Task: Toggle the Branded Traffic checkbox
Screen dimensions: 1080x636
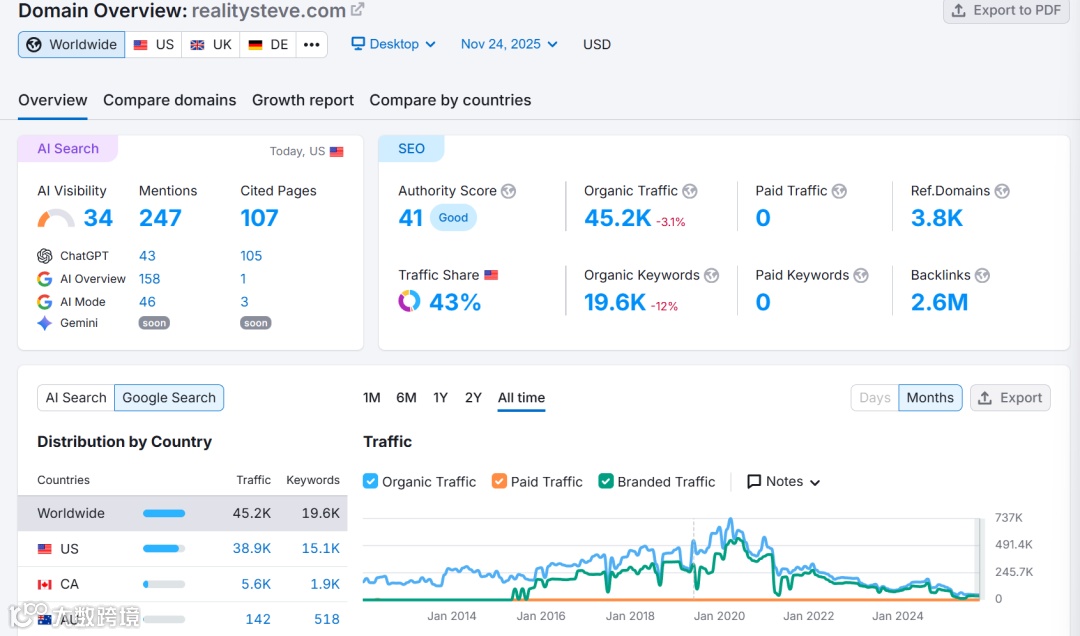Action: click(x=606, y=481)
